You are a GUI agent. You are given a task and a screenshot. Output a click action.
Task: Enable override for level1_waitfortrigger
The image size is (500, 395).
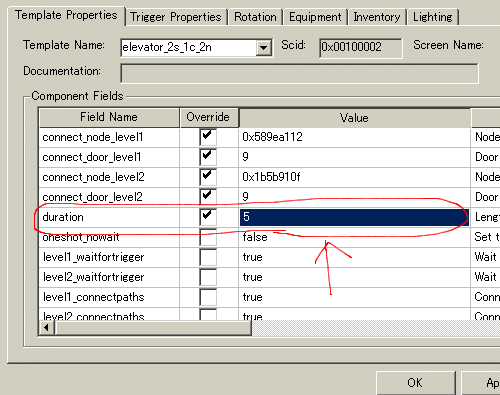[x=208, y=257]
